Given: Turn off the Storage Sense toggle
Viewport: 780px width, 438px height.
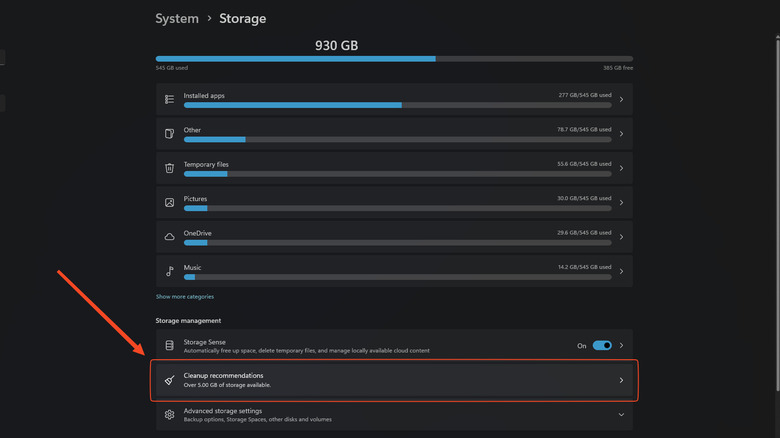Looking at the screenshot, I should click(x=602, y=346).
